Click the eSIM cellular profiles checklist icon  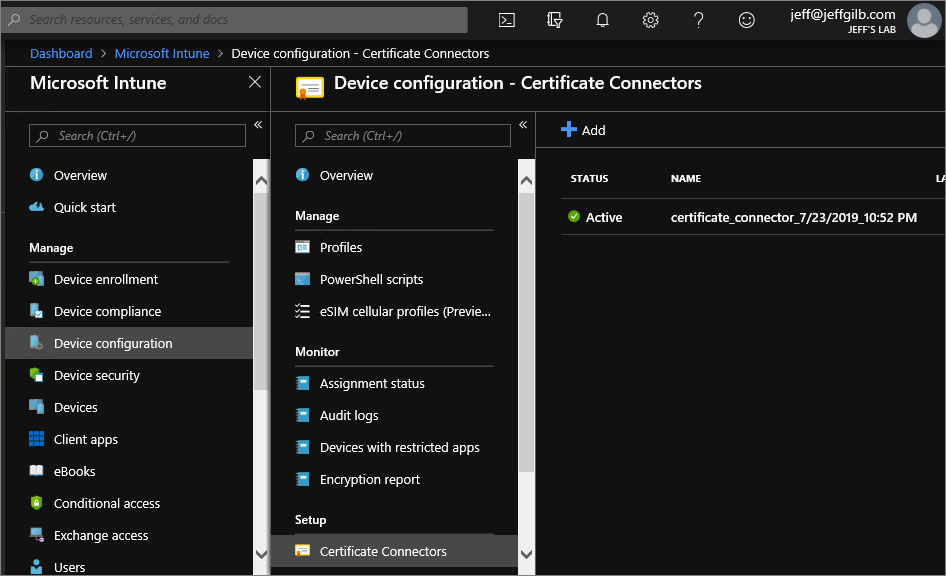point(302,311)
